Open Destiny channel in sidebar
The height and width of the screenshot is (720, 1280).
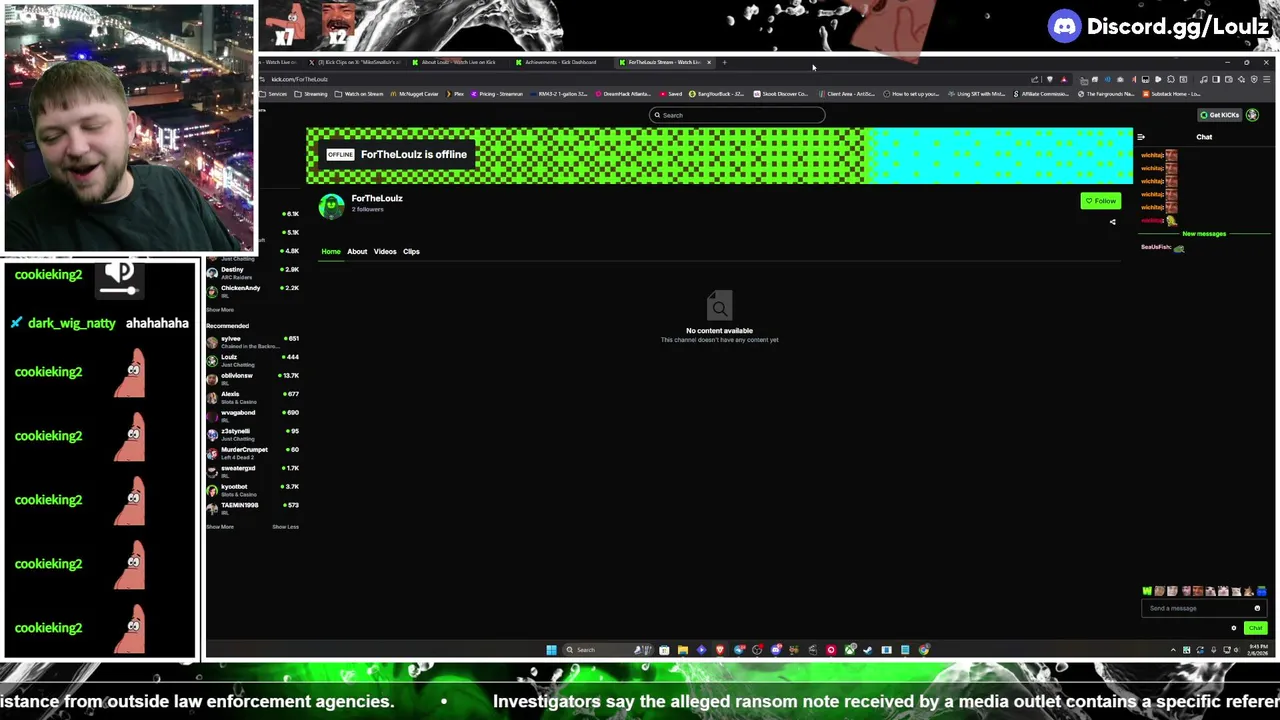pos(250,272)
